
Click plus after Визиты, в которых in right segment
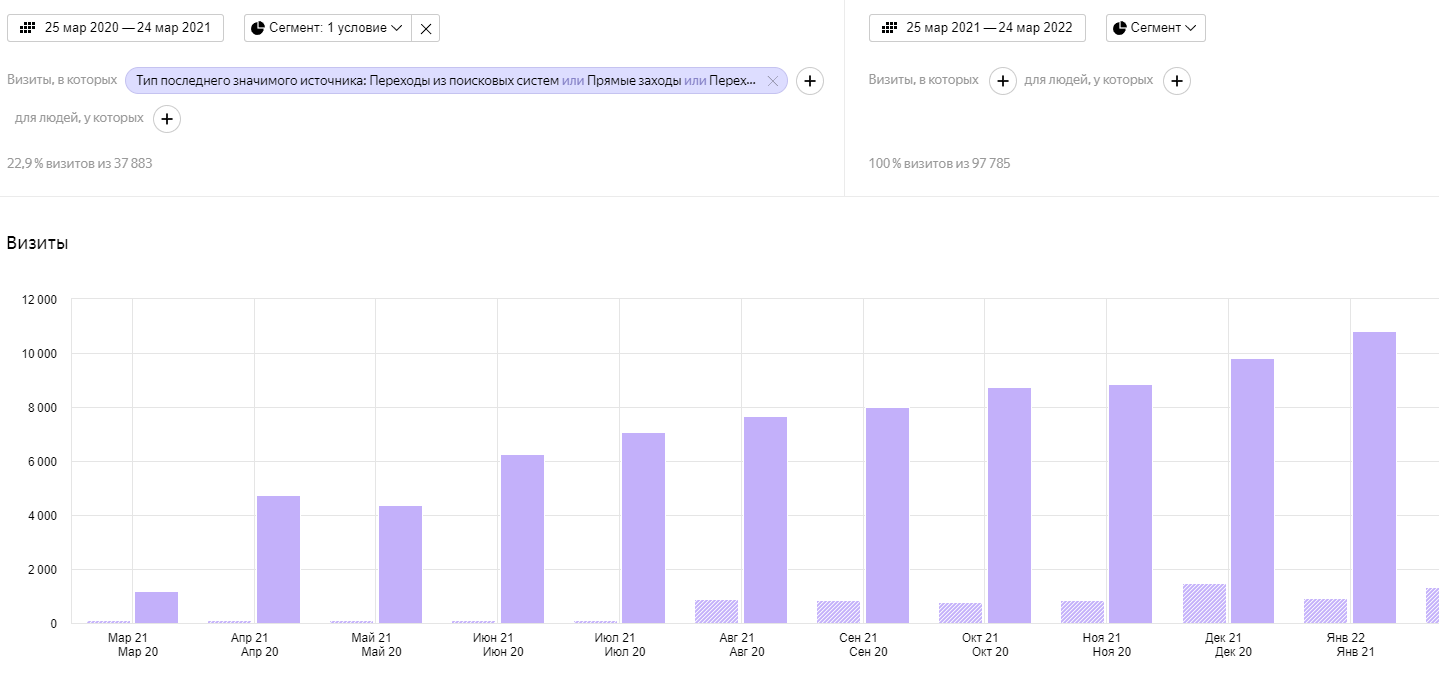(1003, 81)
